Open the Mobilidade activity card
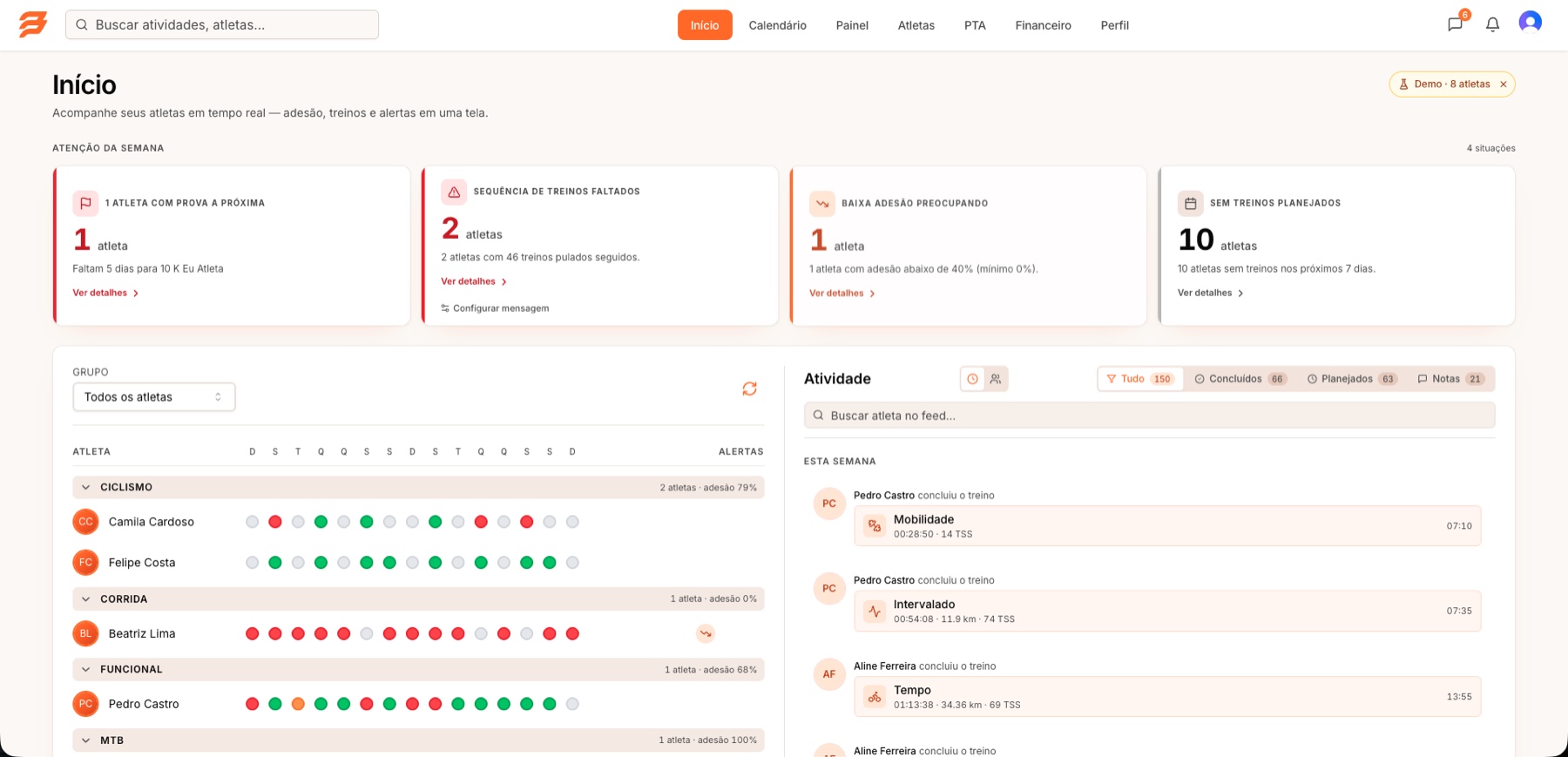The image size is (1568, 757). (x=1167, y=526)
